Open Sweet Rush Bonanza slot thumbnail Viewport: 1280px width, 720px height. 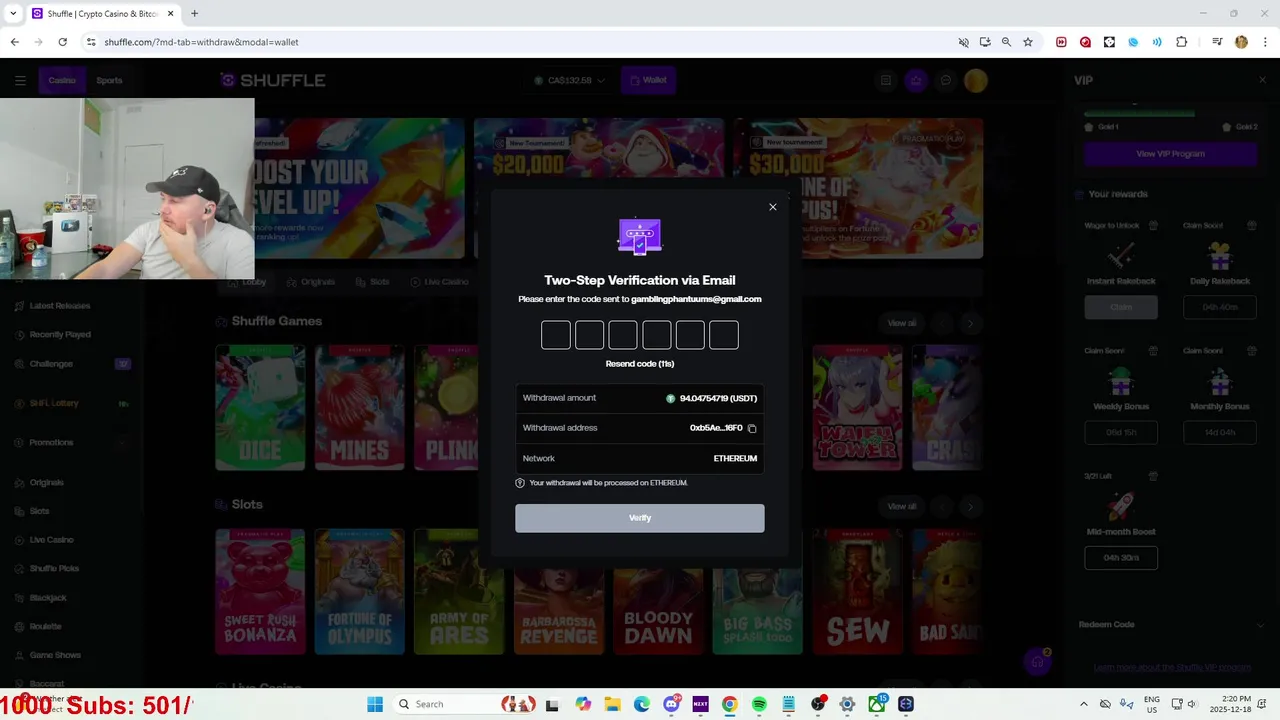click(x=260, y=591)
